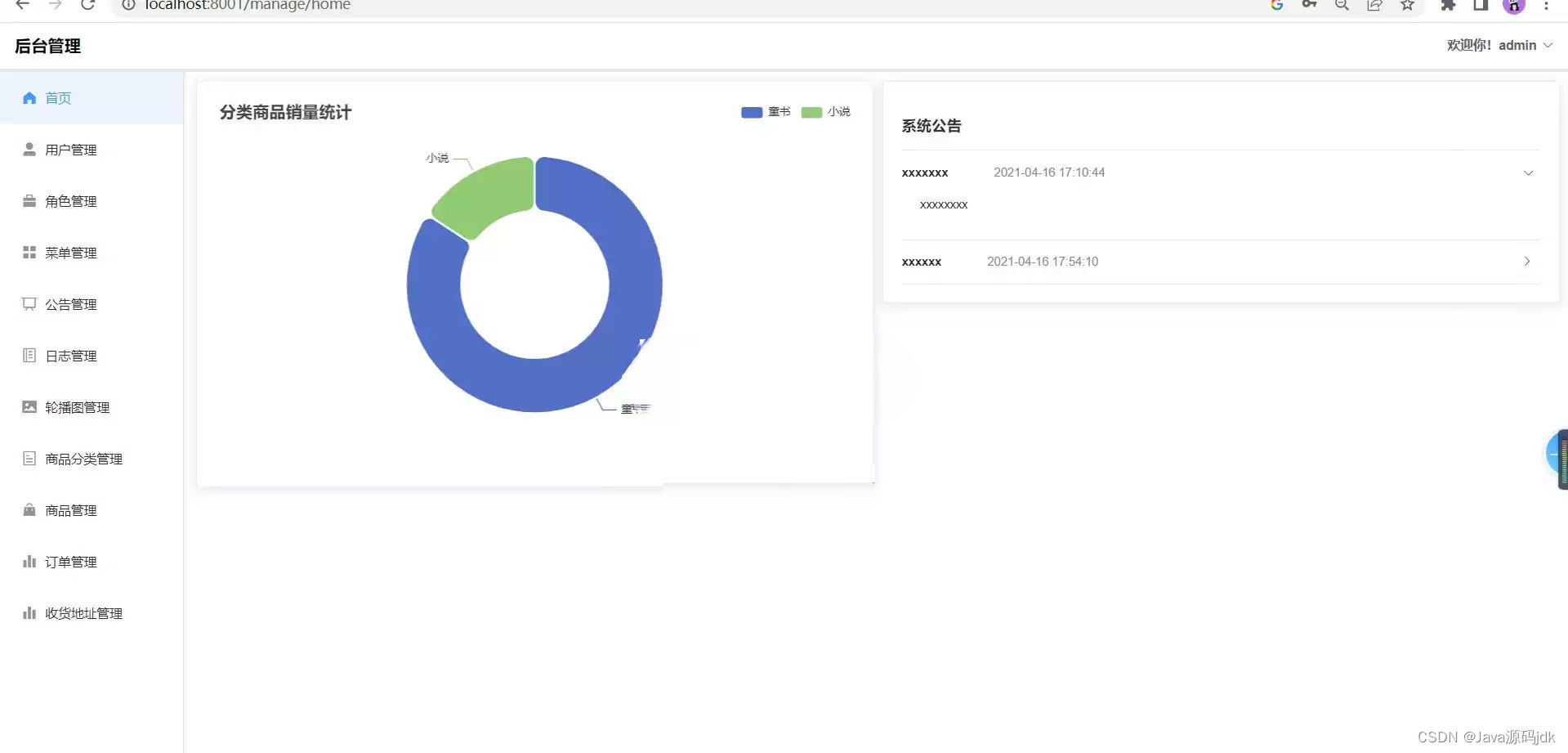Image resolution: width=1568 pixels, height=753 pixels.
Task: Open the browser extensions puzzle icon
Action: (1448, 5)
